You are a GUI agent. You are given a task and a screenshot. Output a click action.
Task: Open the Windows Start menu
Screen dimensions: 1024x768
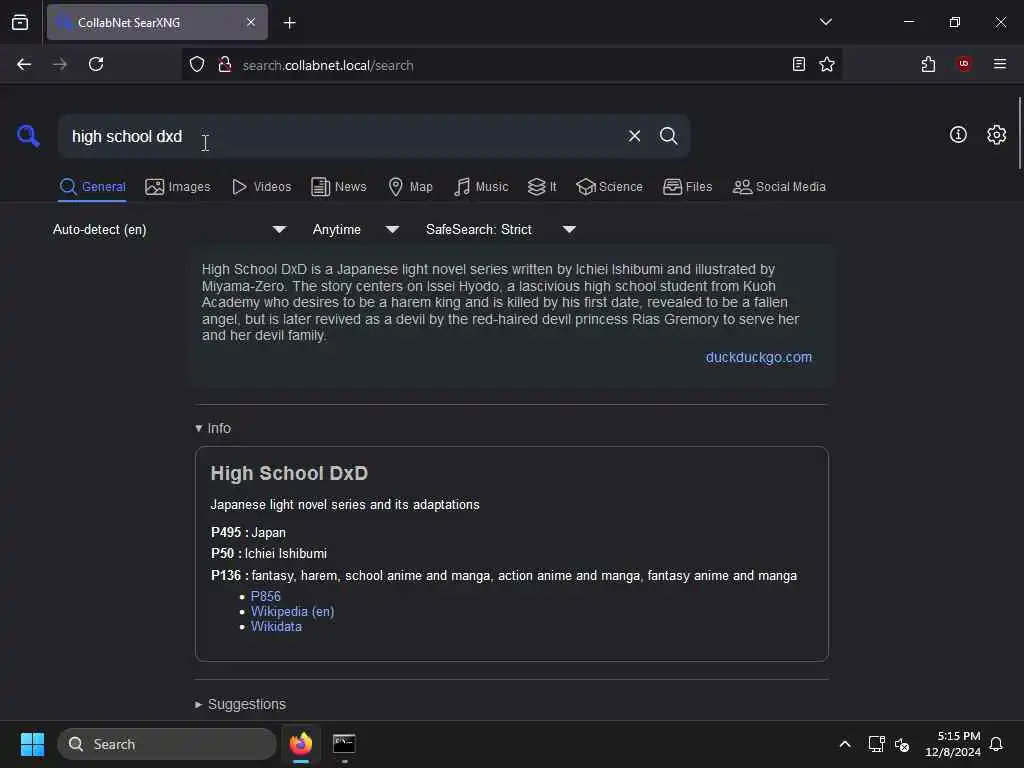(x=32, y=744)
